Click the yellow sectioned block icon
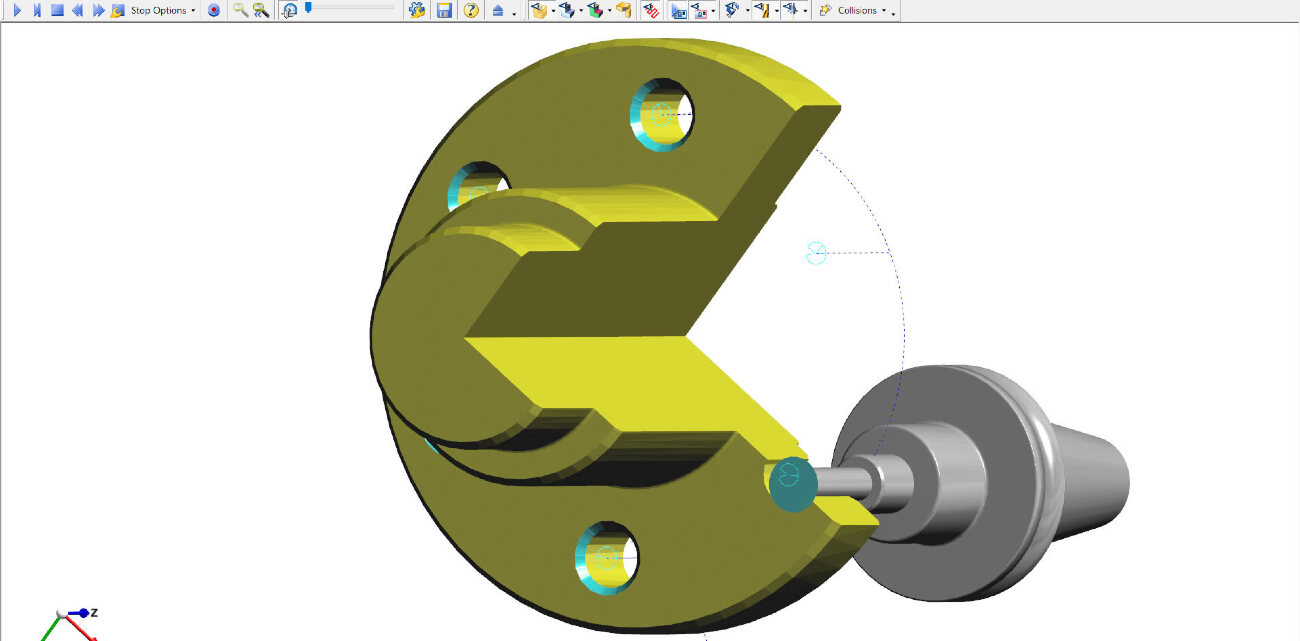Viewport: 1300px width, 641px height. coord(623,10)
